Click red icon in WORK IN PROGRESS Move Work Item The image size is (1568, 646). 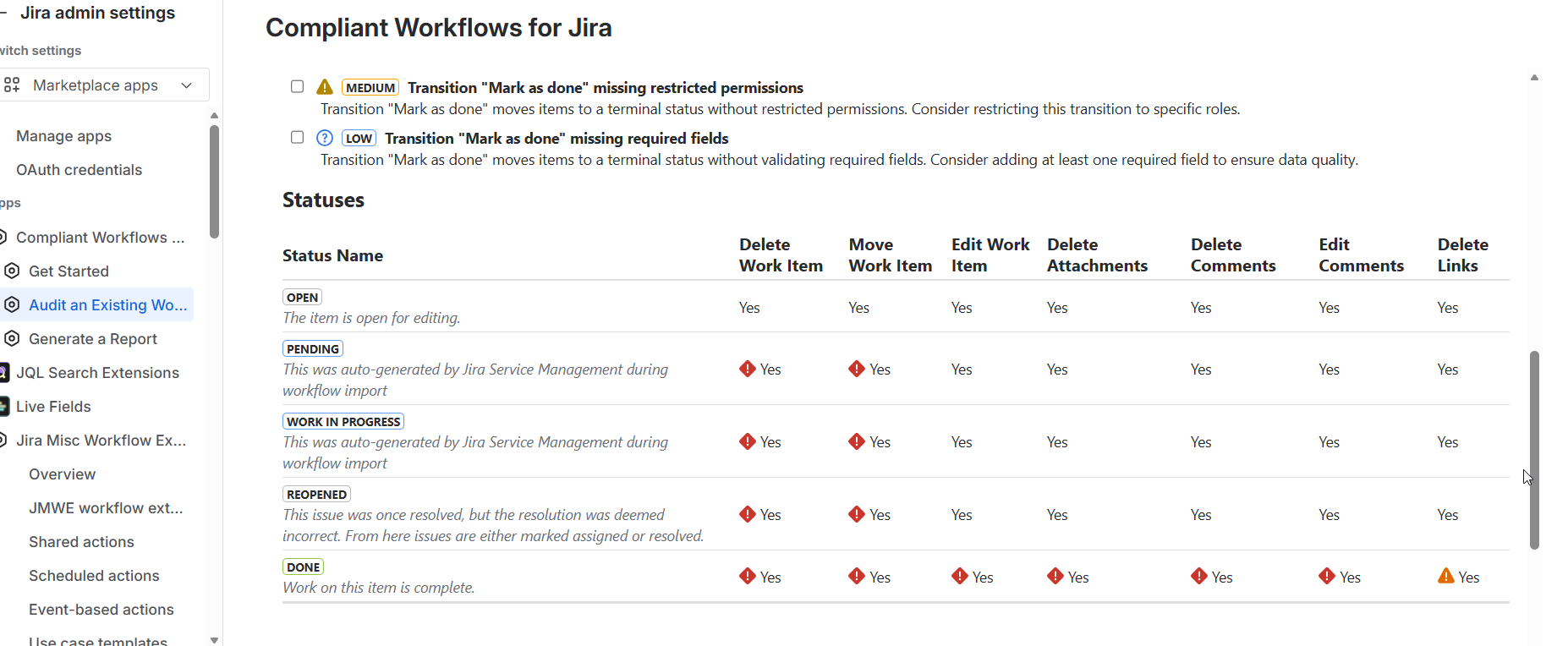[857, 441]
